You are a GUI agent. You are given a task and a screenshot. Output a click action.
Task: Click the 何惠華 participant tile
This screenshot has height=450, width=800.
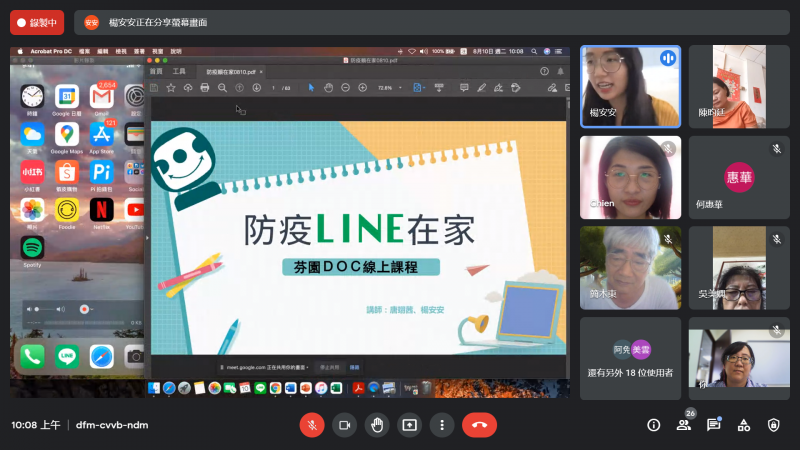pyautogui.click(x=739, y=177)
